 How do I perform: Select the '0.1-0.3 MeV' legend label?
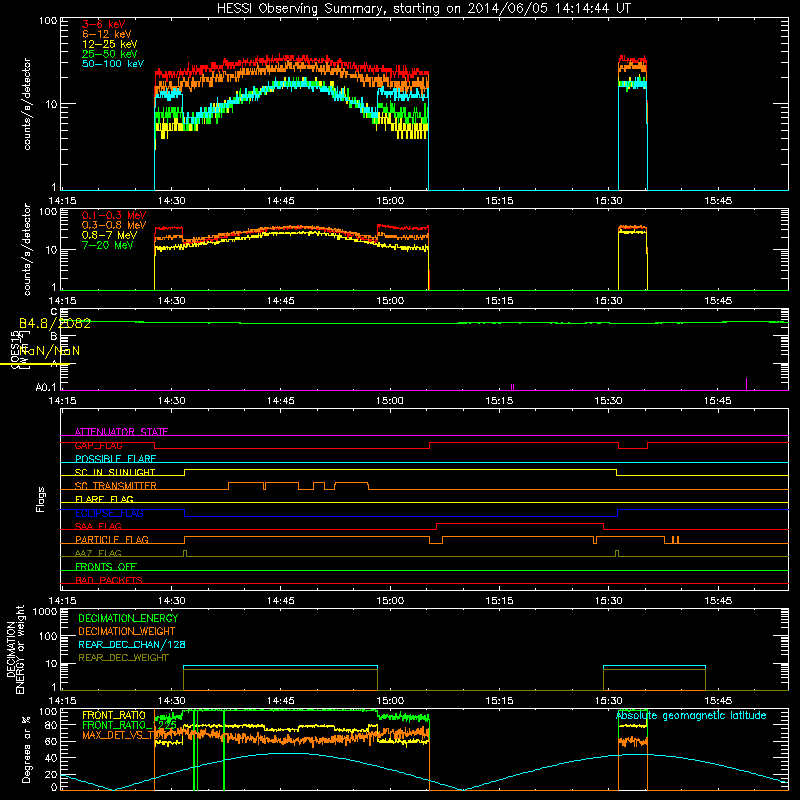[114, 215]
